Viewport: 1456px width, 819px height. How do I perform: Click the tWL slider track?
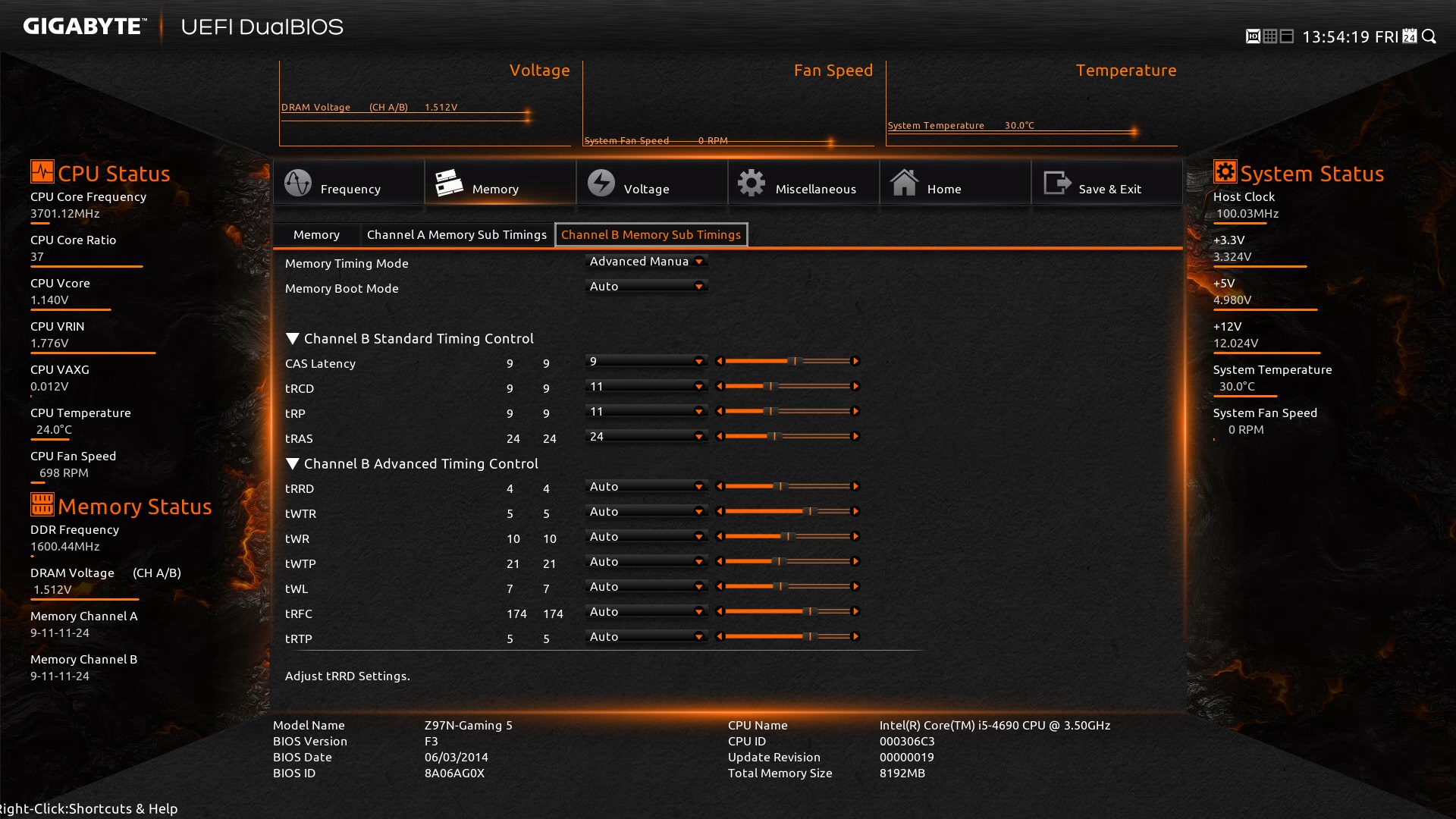tap(787, 586)
